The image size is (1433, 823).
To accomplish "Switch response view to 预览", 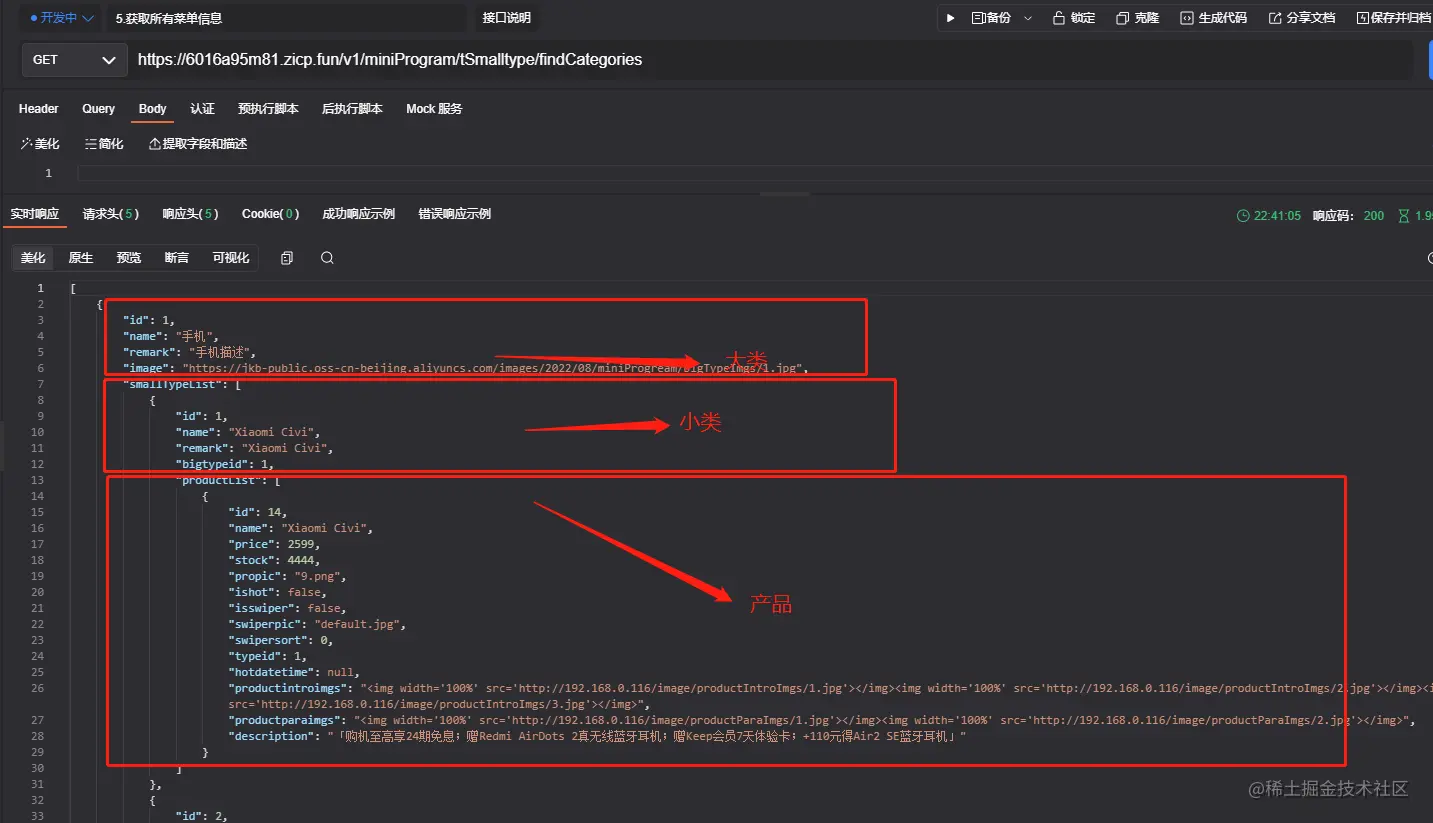I will click(x=129, y=258).
